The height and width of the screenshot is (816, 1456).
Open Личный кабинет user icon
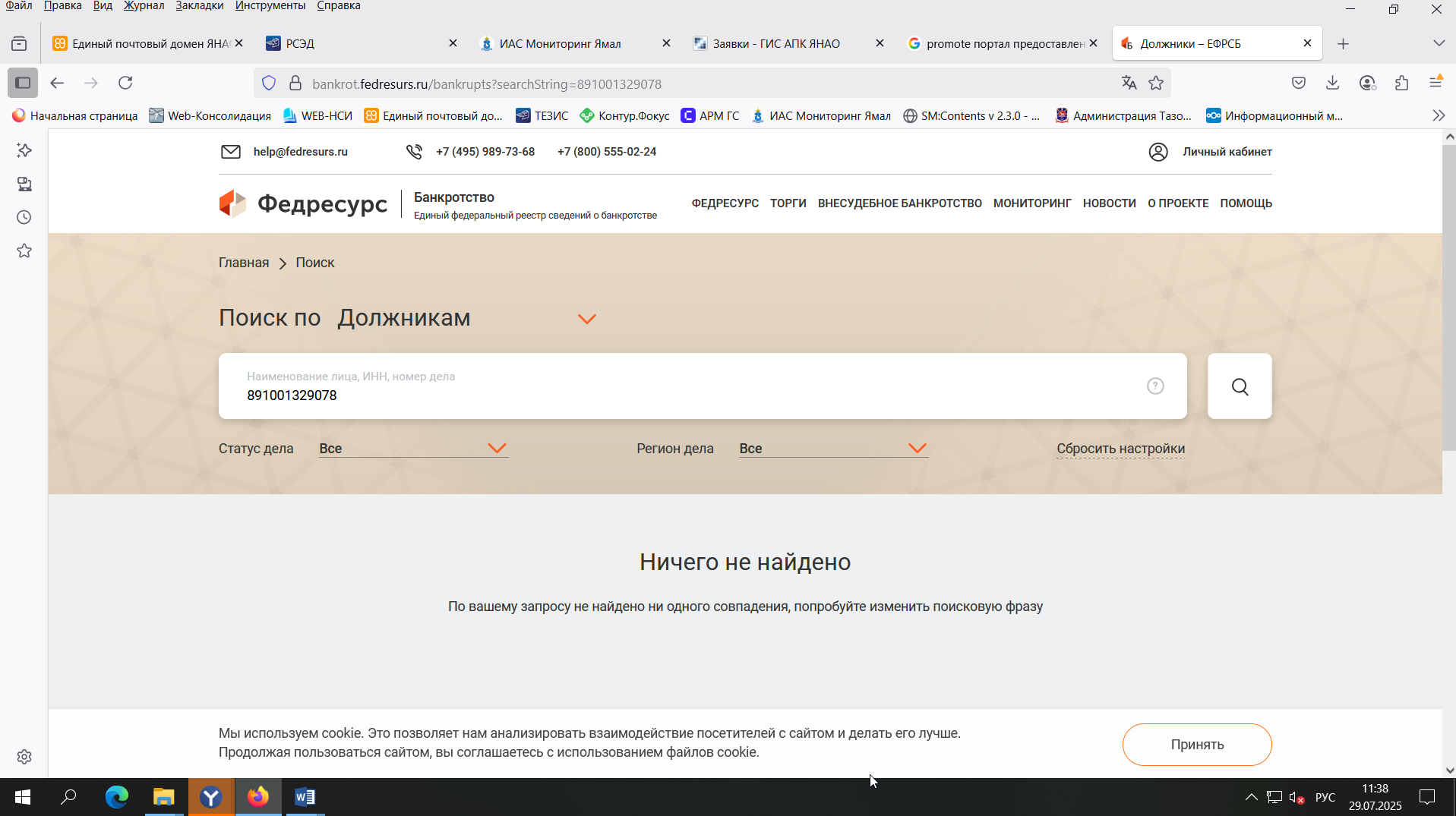[x=1158, y=152]
